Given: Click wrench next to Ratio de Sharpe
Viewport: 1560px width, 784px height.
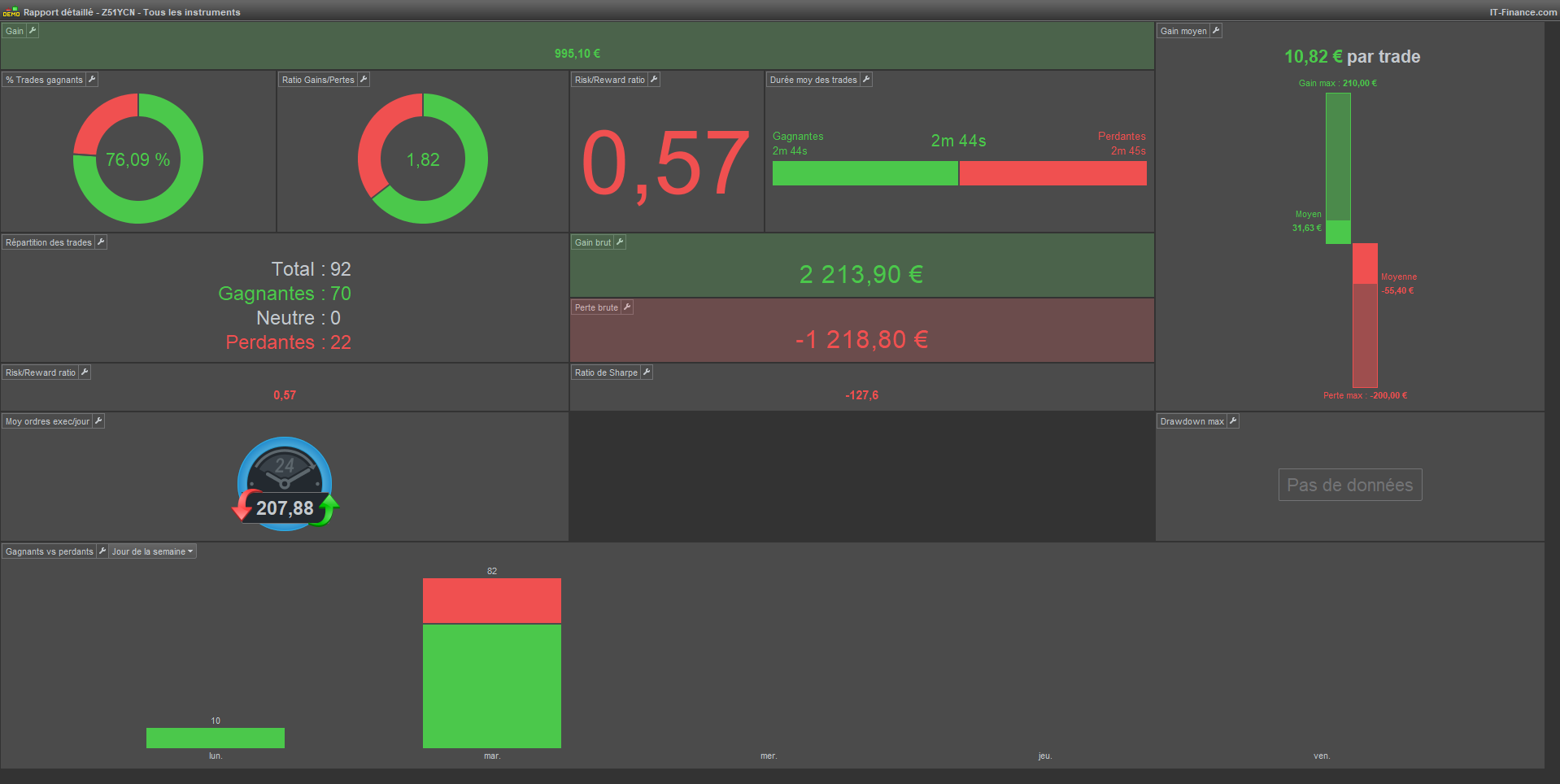Looking at the screenshot, I should (647, 372).
